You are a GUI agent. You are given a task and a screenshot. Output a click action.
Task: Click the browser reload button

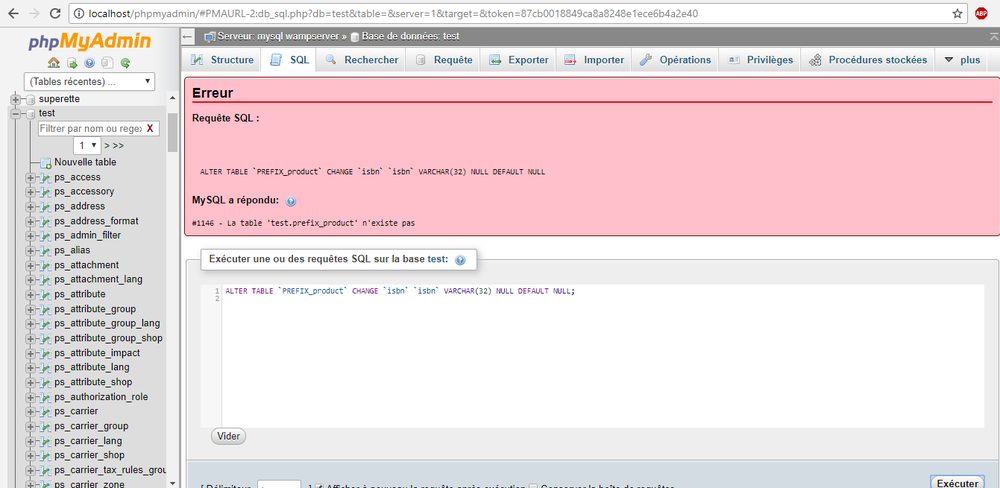coord(55,13)
